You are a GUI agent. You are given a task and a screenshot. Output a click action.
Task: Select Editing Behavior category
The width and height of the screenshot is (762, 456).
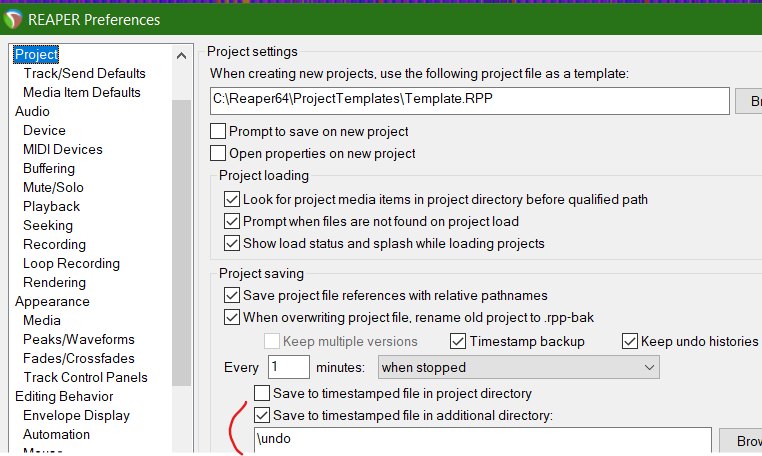click(64, 396)
